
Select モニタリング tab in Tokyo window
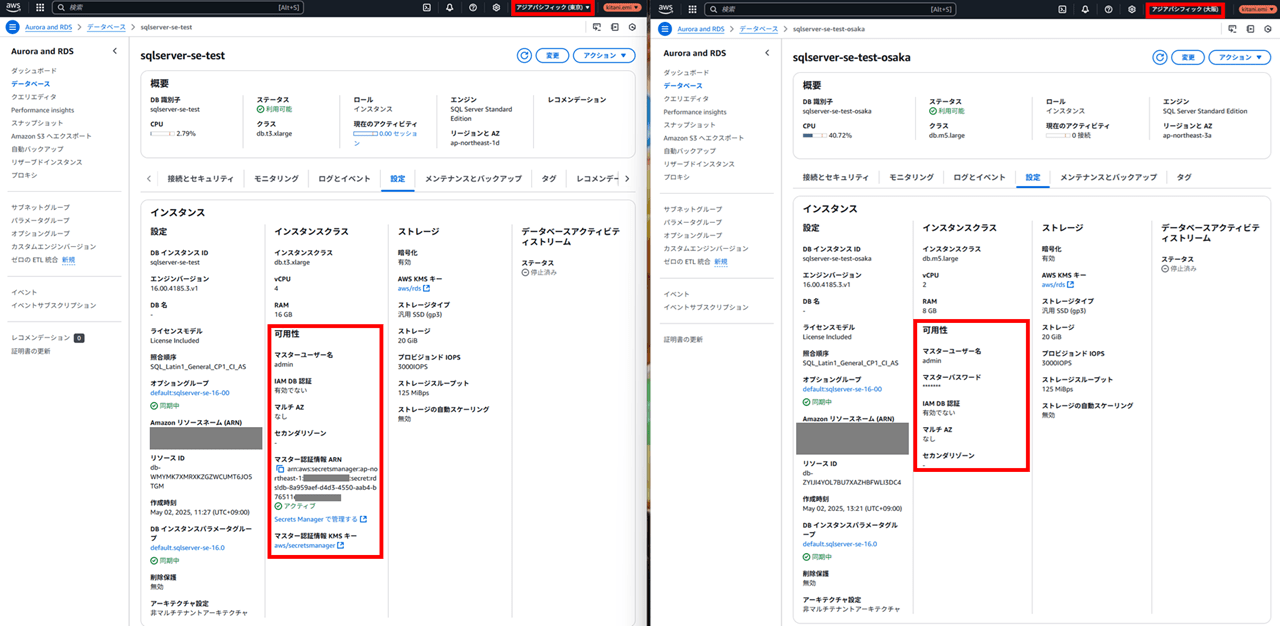pos(276,178)
